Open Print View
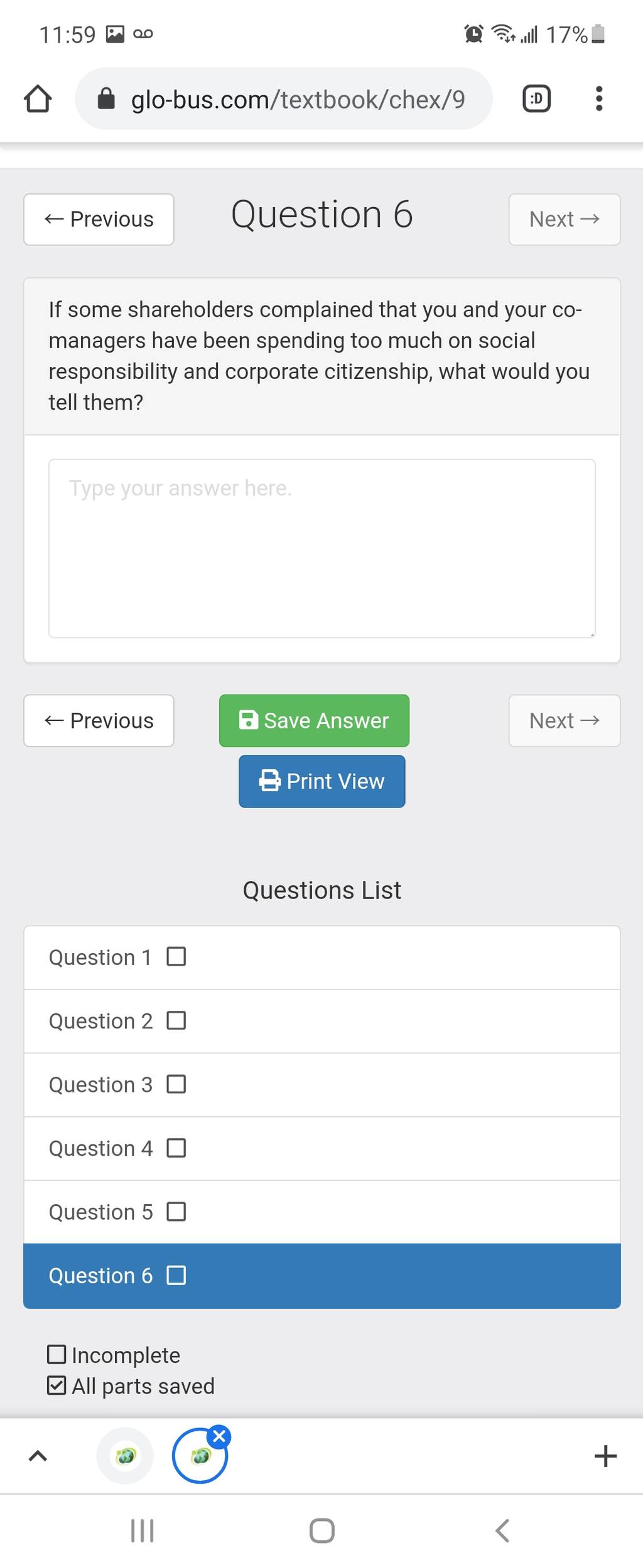Screen dimensions: 643x1568 pyautogui.click(x=322, y=781)
